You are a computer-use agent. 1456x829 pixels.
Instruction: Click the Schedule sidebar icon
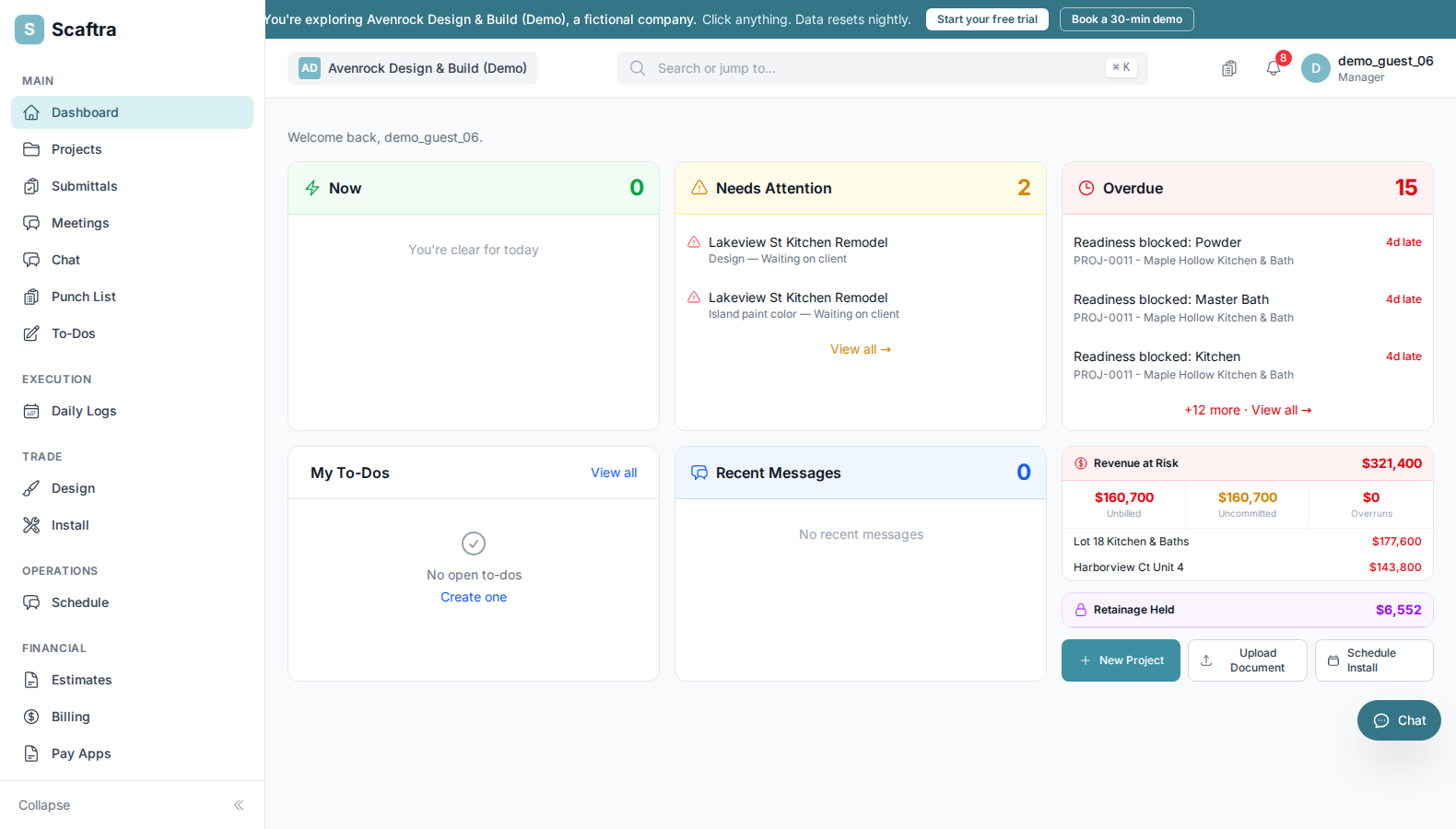point(31,602)
